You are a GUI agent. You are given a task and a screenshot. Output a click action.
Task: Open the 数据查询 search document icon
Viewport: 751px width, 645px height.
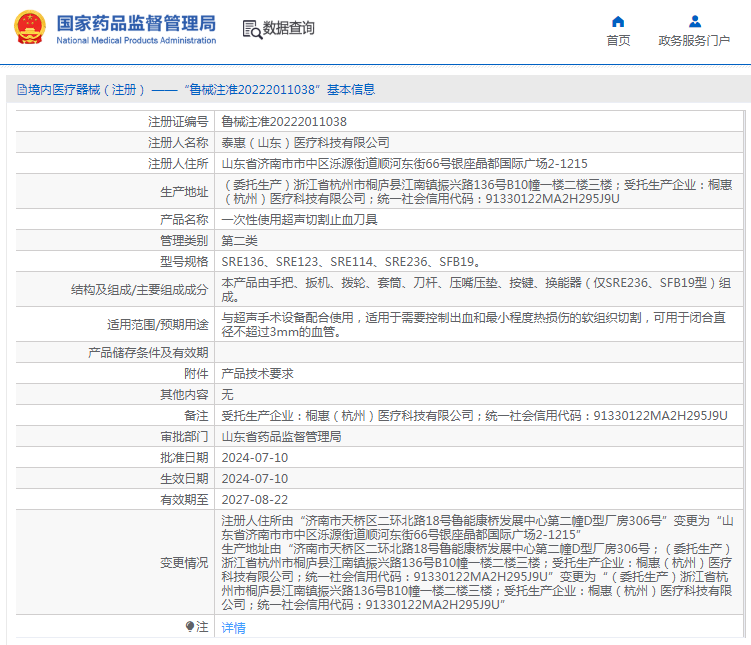tap(252, 29)
